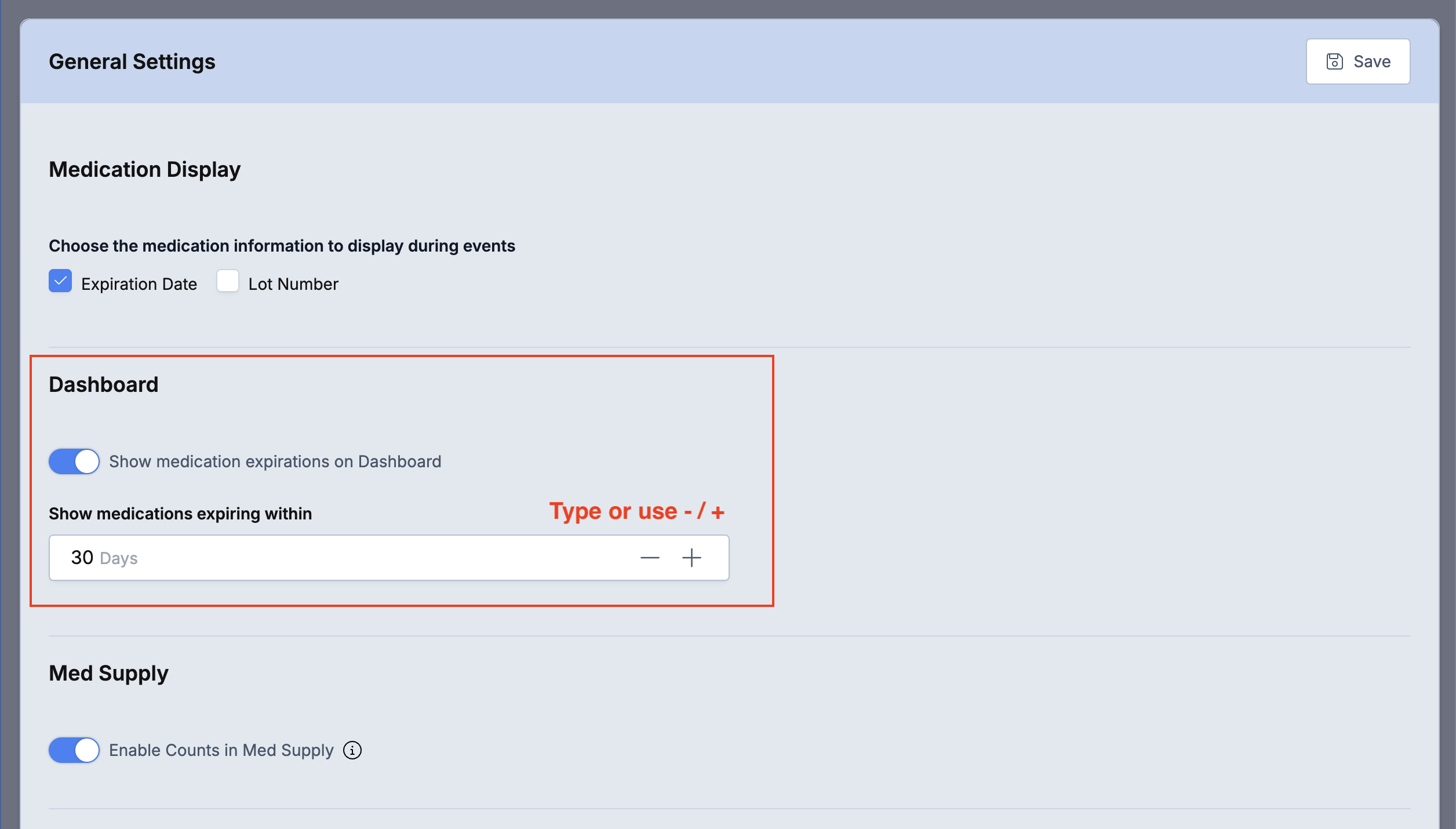
Task: Click the General Settings heading
Action: (x=132, y=61)
